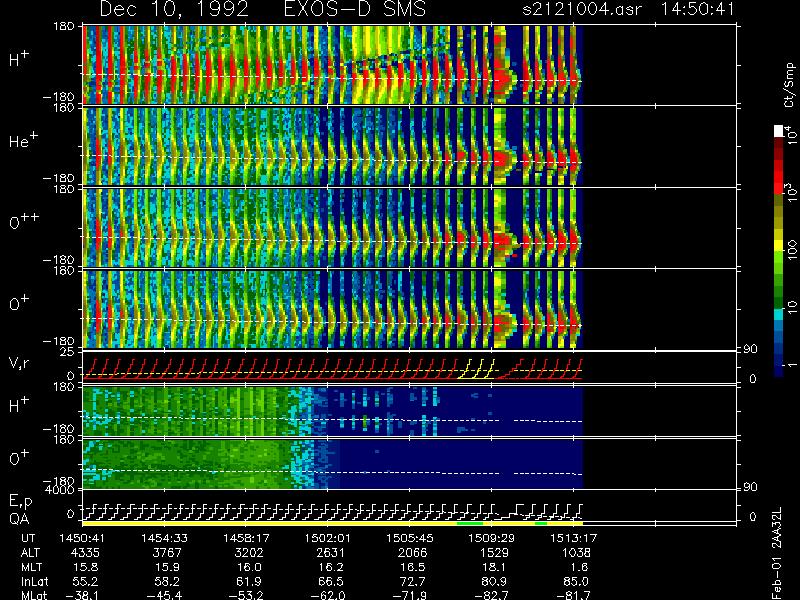Click the MLat value '-82.7'

pyautogui.click(x=490, y=595)
